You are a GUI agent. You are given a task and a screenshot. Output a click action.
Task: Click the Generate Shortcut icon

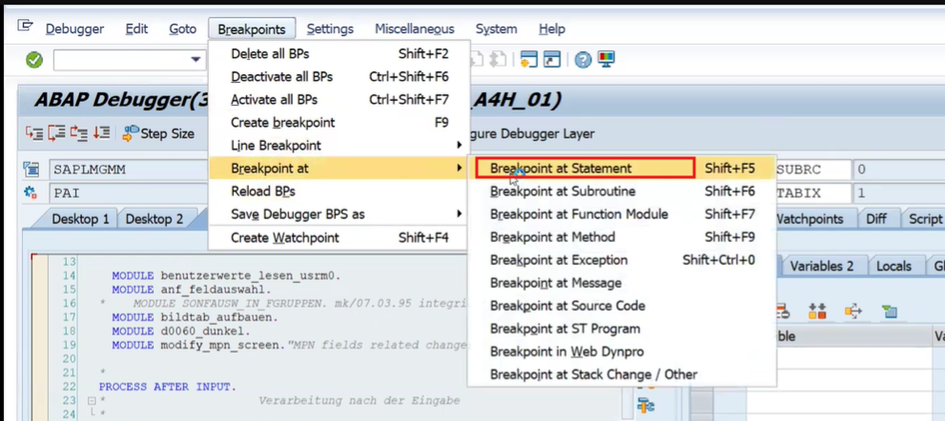point(551,59)
